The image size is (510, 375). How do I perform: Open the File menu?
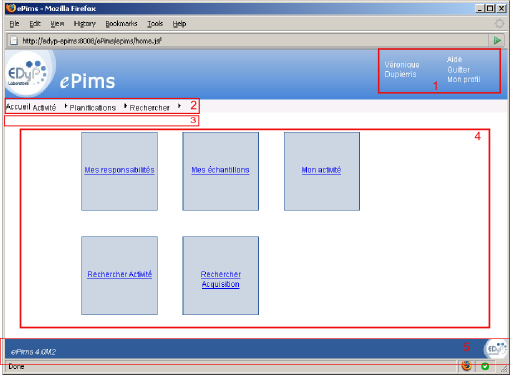tap(14, 24)
